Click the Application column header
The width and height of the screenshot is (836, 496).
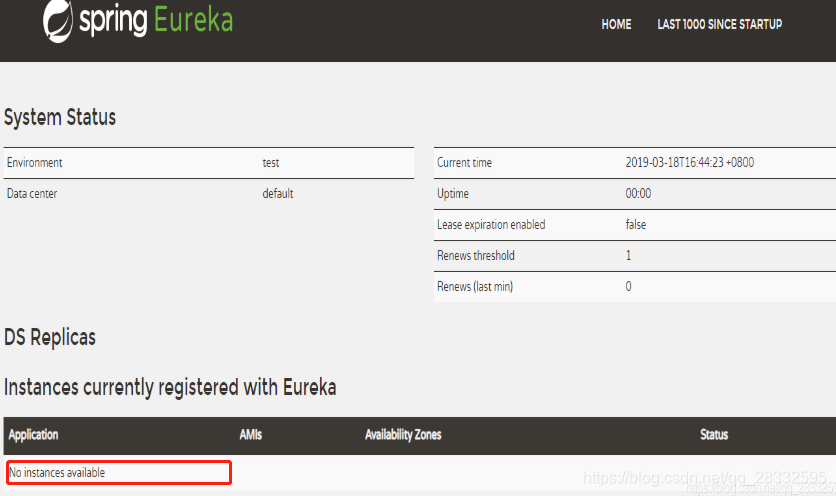pyautogui.click(x=33, y=435)
